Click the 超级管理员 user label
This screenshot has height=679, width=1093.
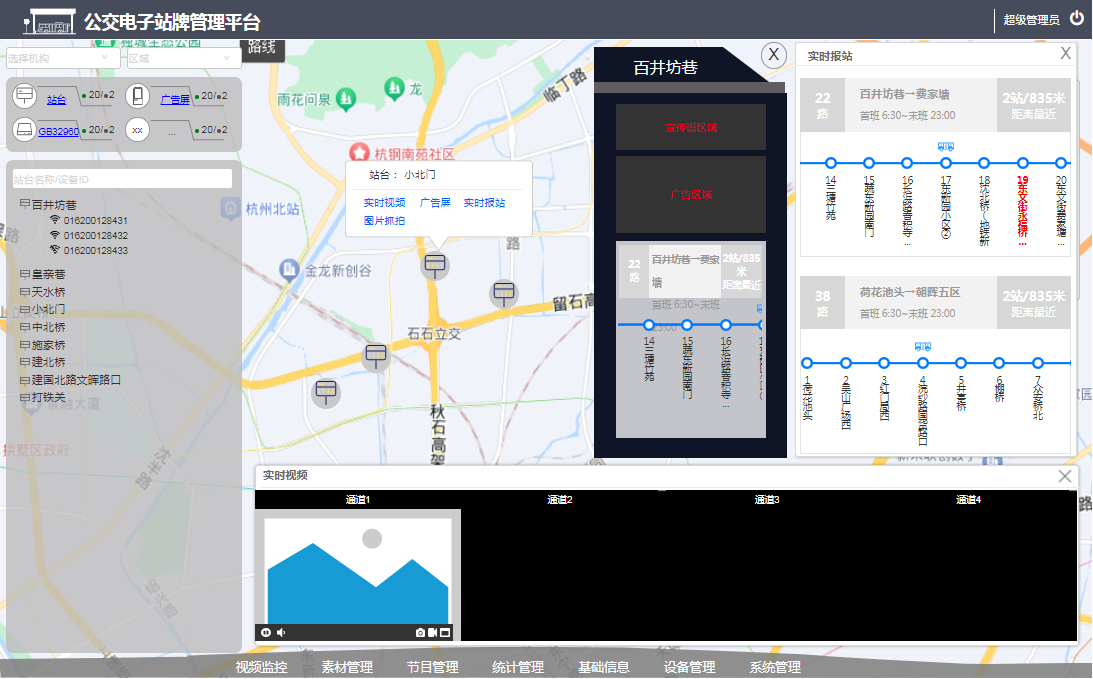point(1032,20)
